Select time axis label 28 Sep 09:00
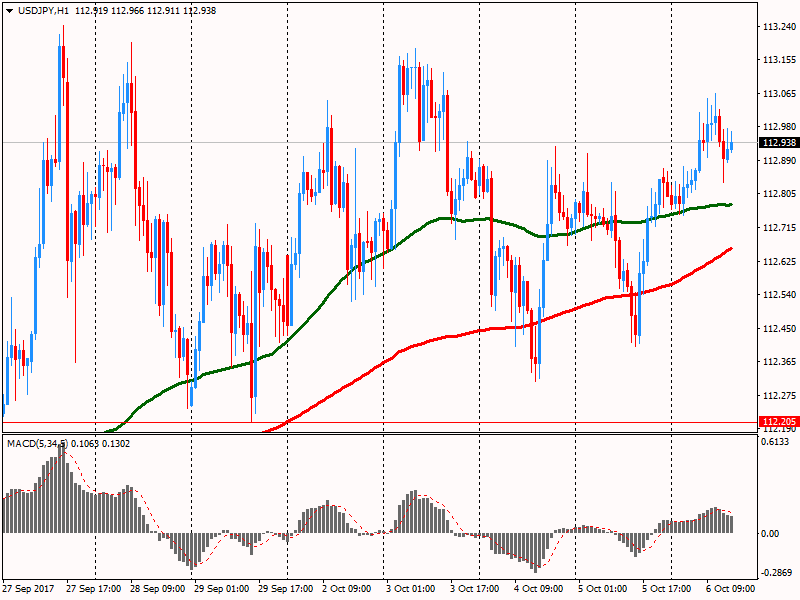The image size is (800, 600). (x=158, y=589)
